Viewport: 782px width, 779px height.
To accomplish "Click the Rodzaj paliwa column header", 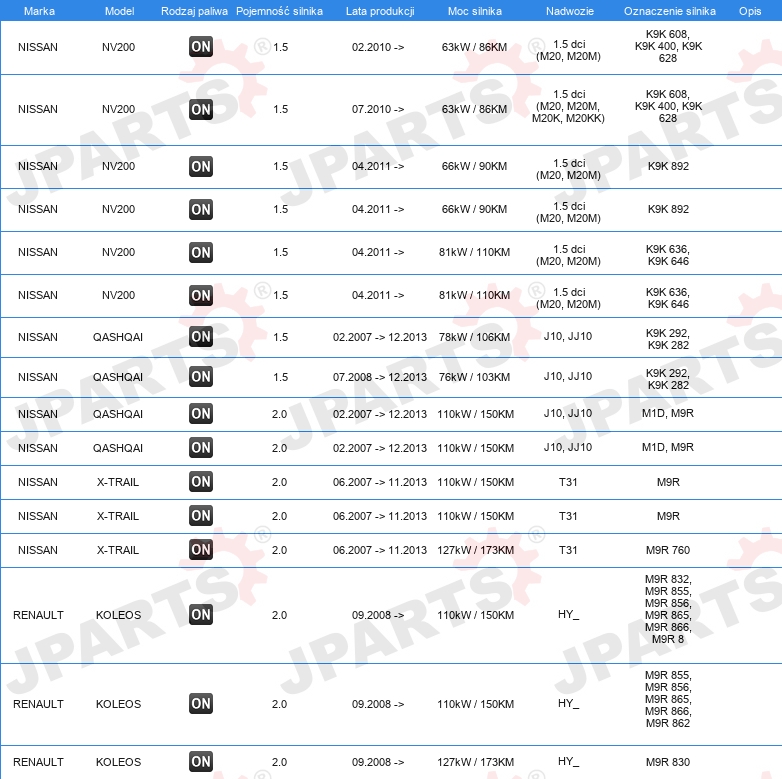I will point(194,11).
